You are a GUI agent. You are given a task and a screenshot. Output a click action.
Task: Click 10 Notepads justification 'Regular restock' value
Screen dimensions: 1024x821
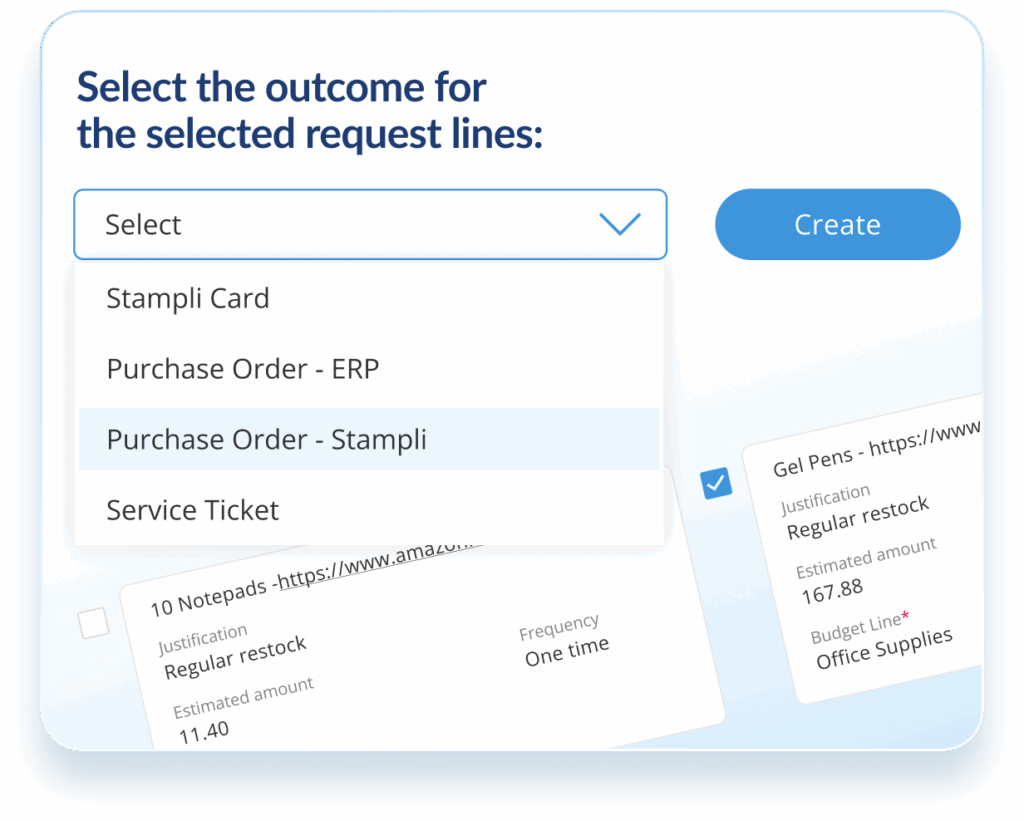click(235, 657)
